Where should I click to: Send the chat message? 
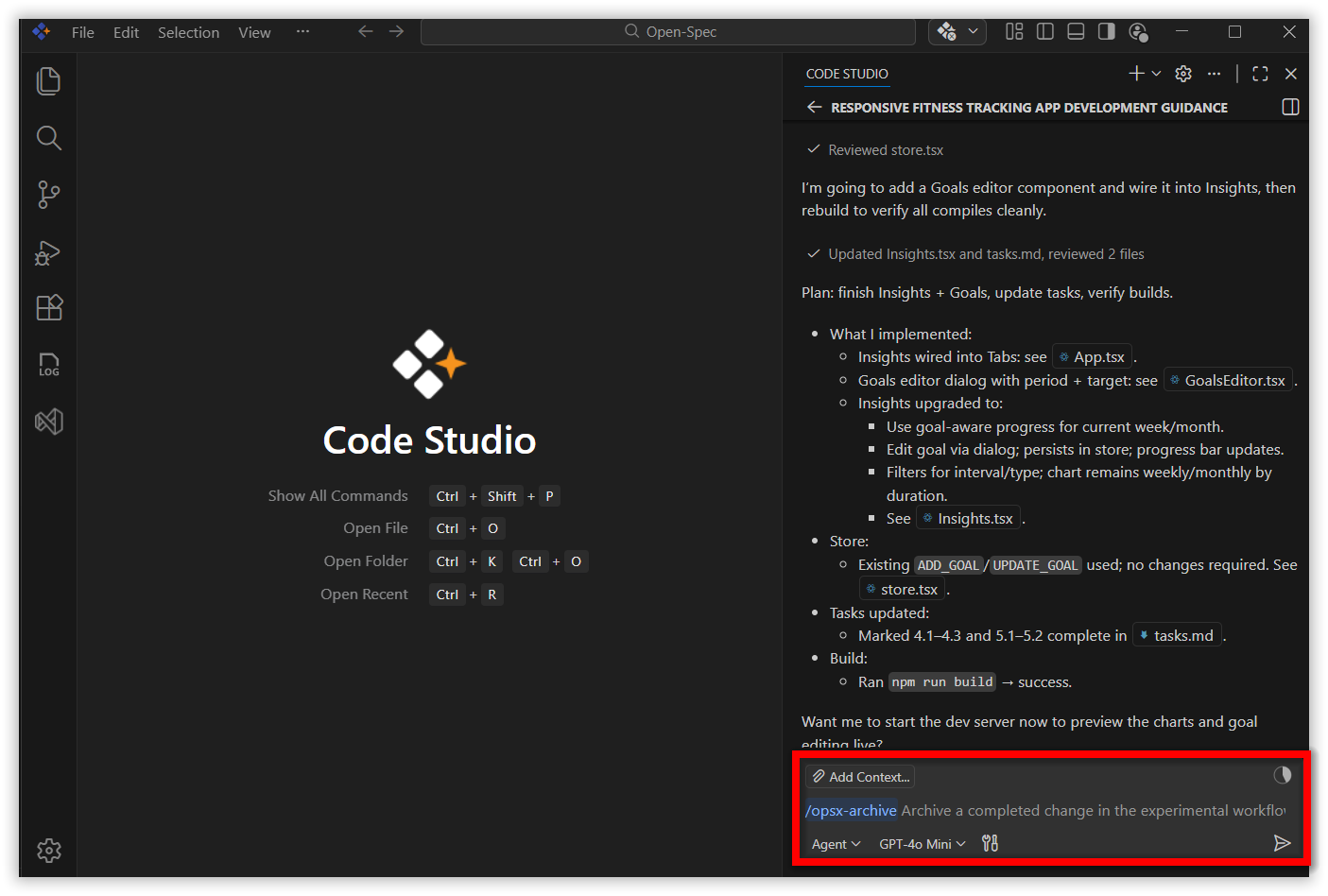tap(1282, 843)
